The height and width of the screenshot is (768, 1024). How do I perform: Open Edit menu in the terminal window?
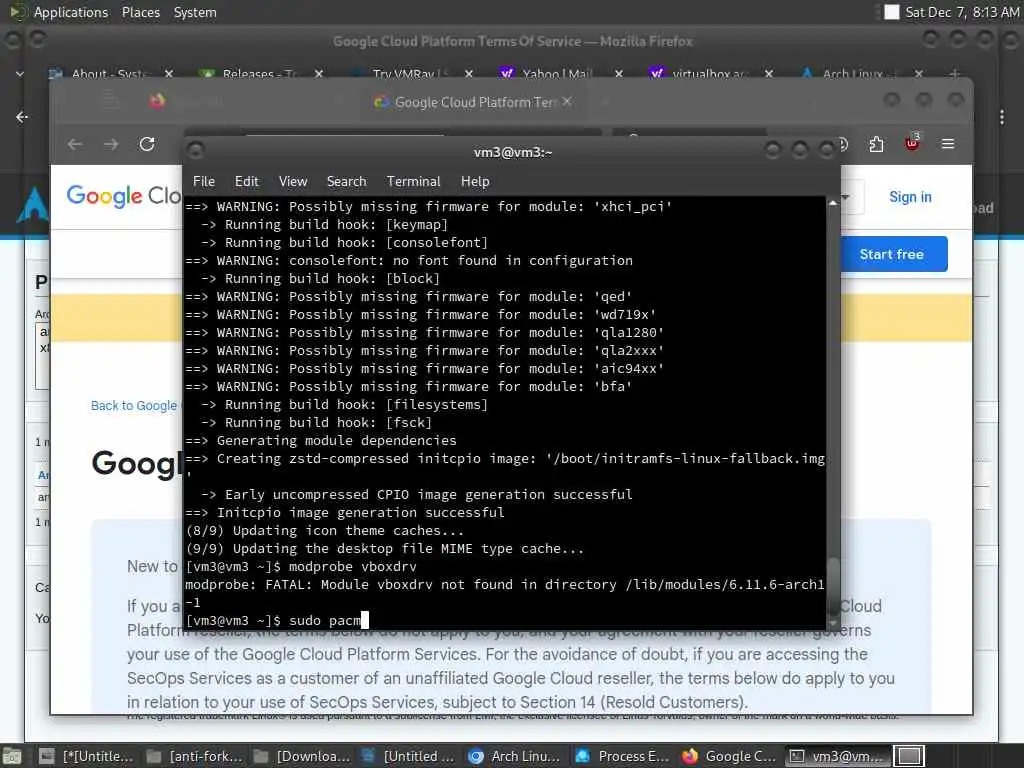[x=246, y=182]
